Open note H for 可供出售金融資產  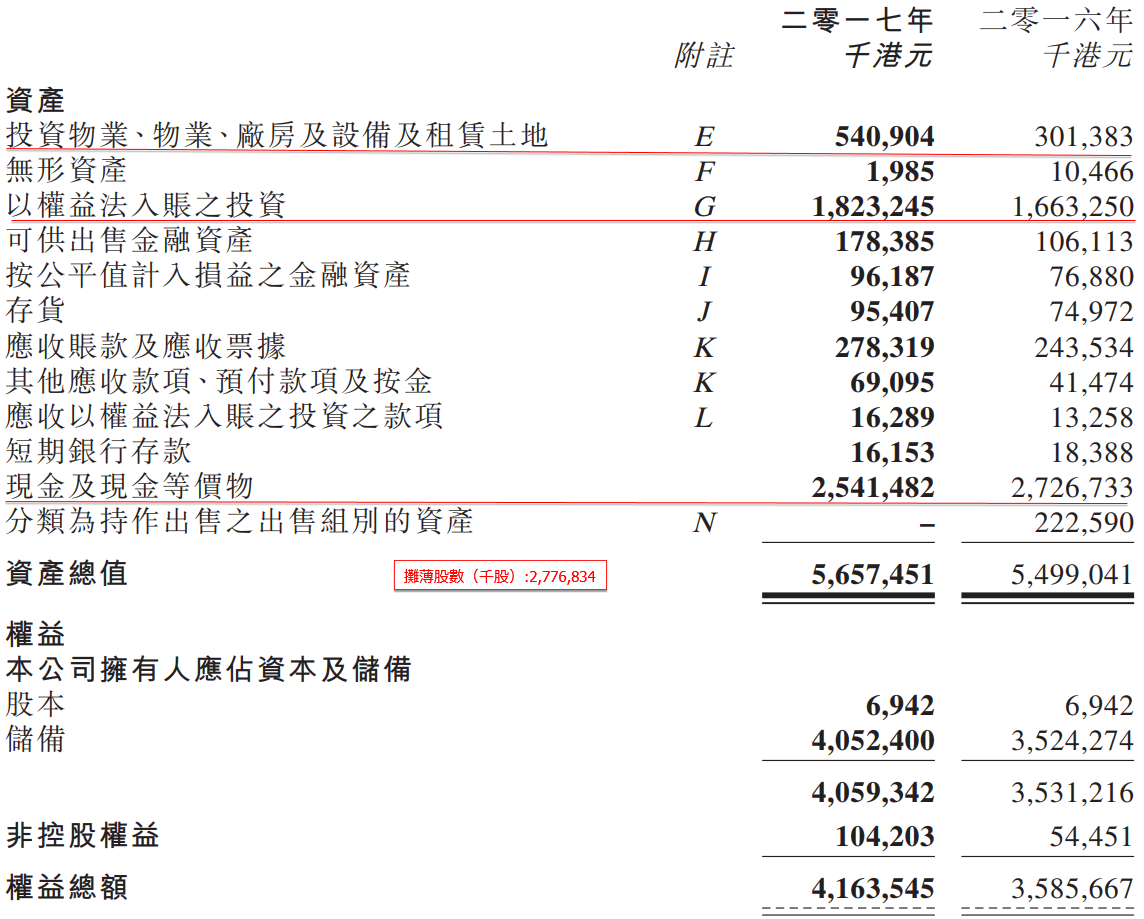[705, 242]
